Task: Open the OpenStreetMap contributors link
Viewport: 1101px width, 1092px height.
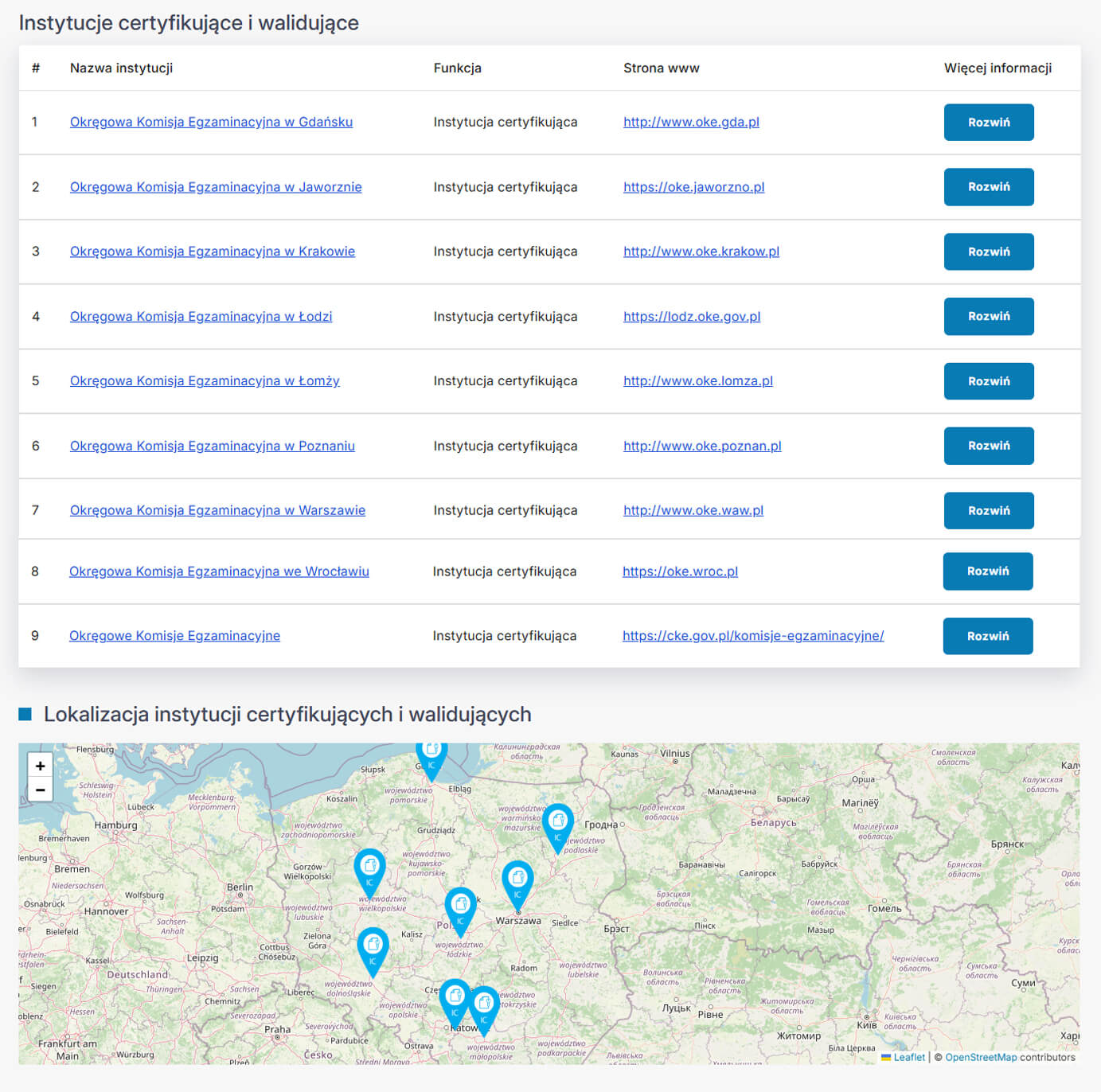Action: [980, 1057]
